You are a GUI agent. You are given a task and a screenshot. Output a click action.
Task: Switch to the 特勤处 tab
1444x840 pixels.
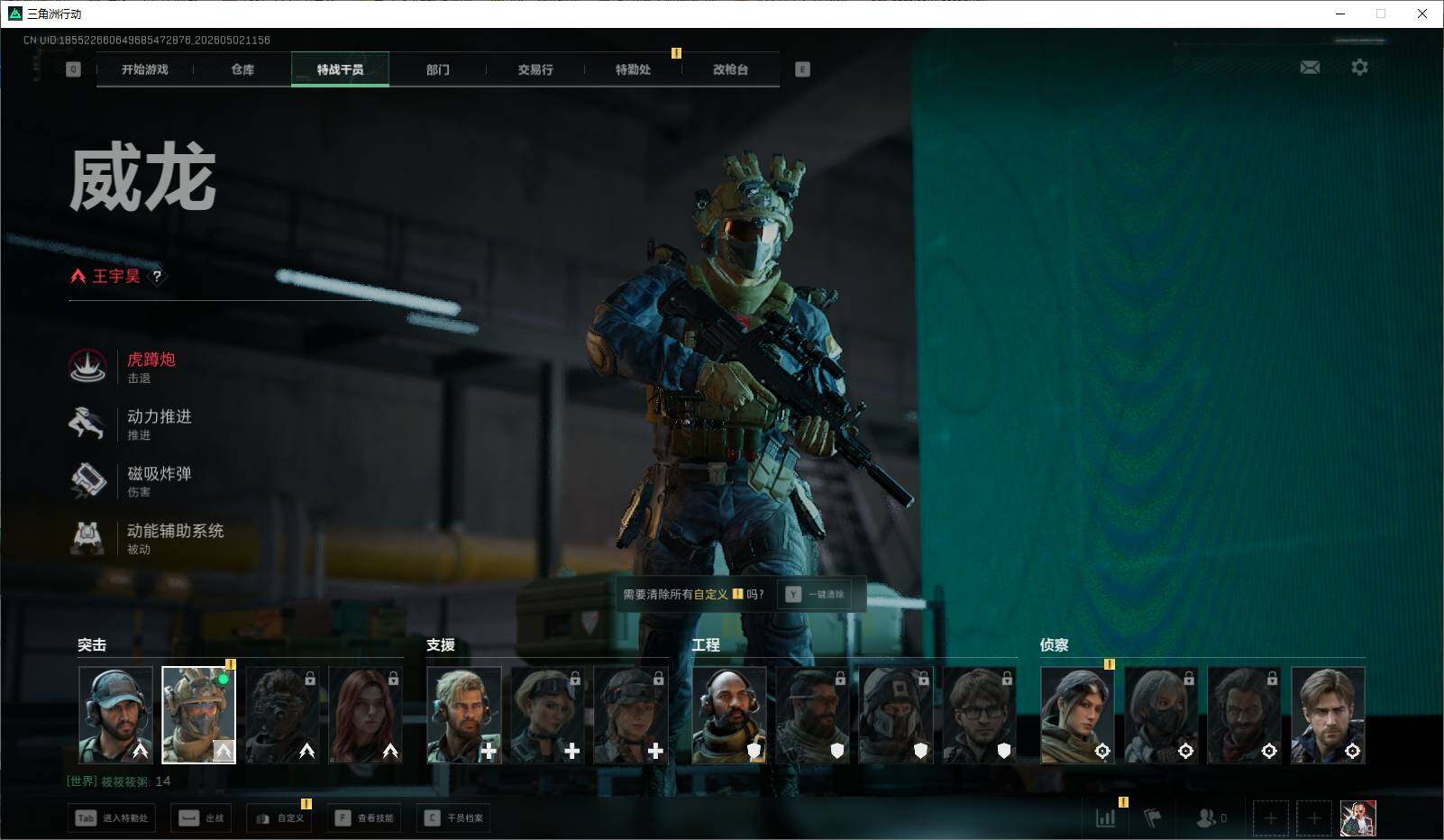[x=633, y=69]
